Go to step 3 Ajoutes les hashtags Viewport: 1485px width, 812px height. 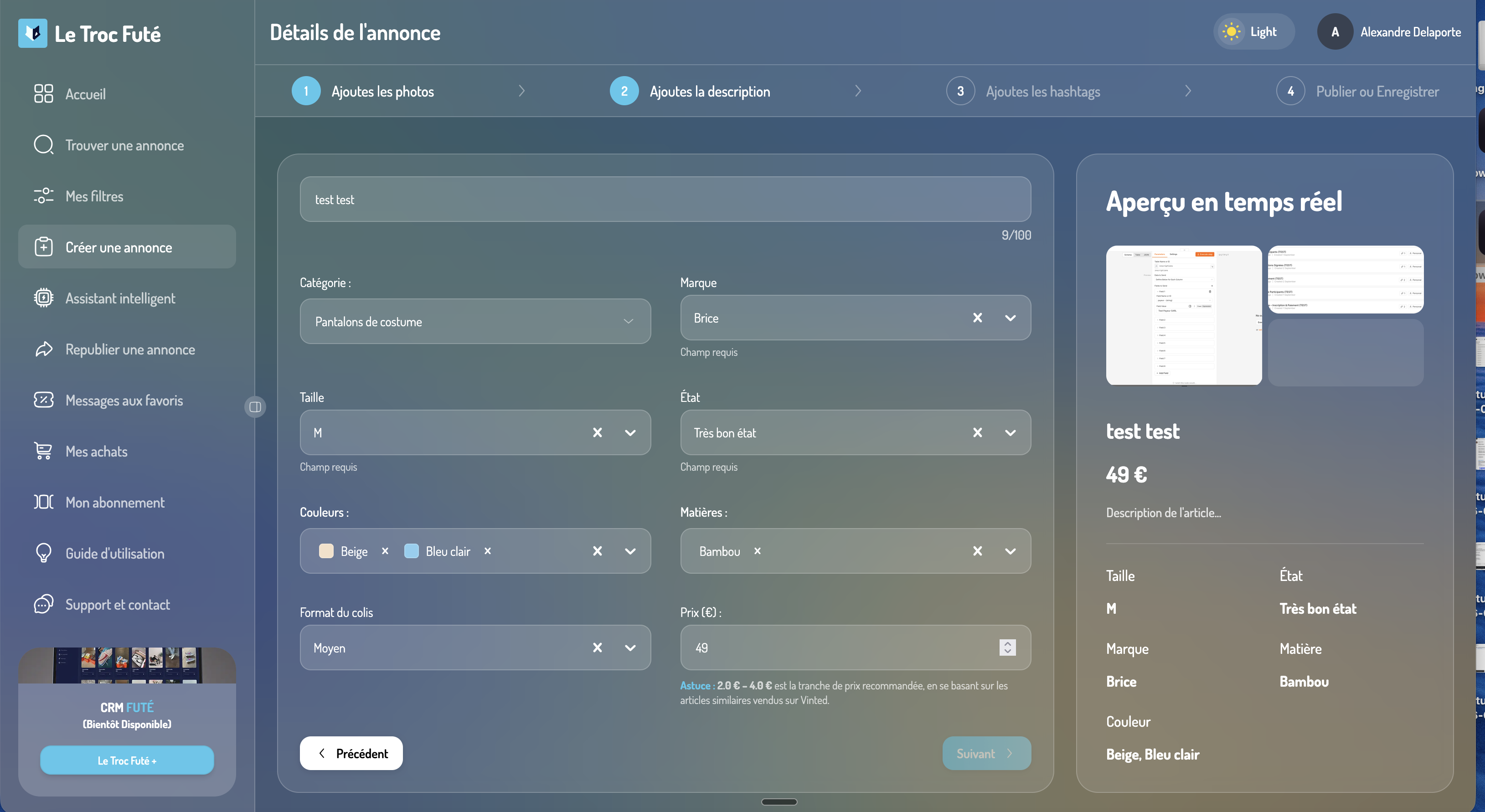pos(1023,91)
